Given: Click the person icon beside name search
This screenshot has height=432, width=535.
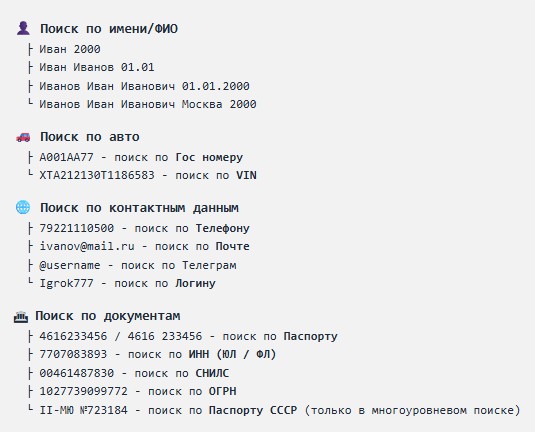Looking at the screenshot, I should click(23, 28).
